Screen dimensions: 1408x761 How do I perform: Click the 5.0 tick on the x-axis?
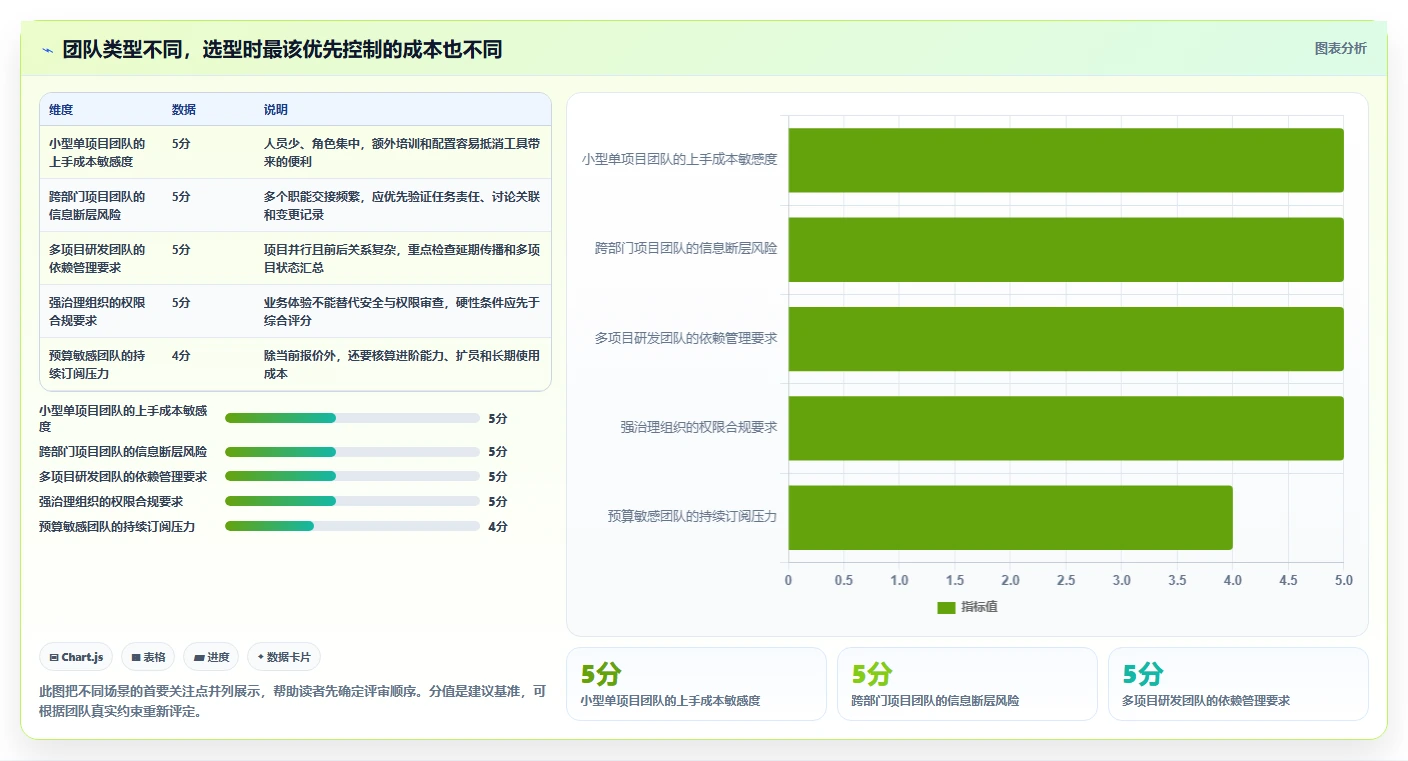pos(1344,581)
